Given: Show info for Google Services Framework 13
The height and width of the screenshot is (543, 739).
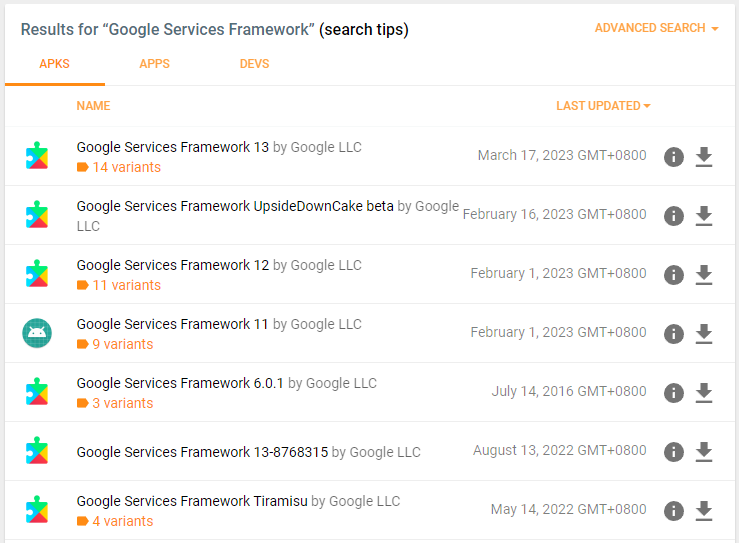Looking at the screenshot, I should (x=674, y=156).
